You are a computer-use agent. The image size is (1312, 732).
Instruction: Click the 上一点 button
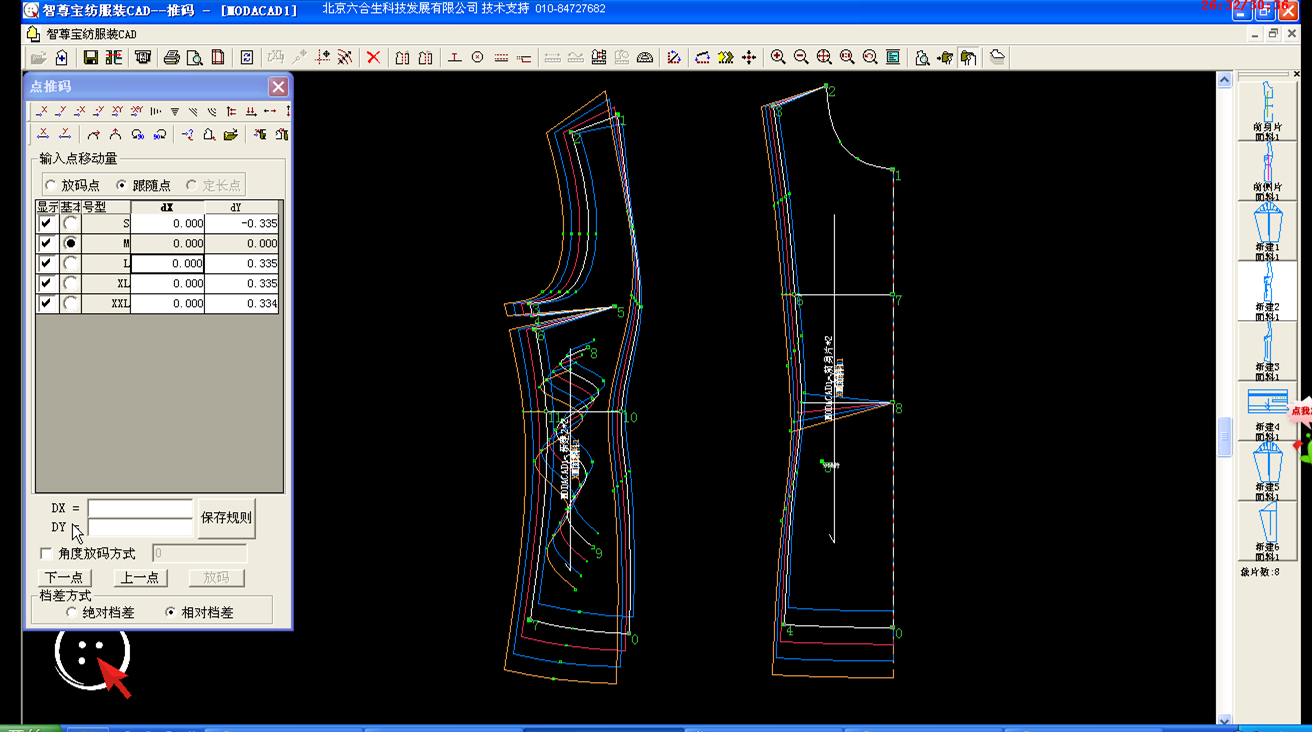pos(140,578)
